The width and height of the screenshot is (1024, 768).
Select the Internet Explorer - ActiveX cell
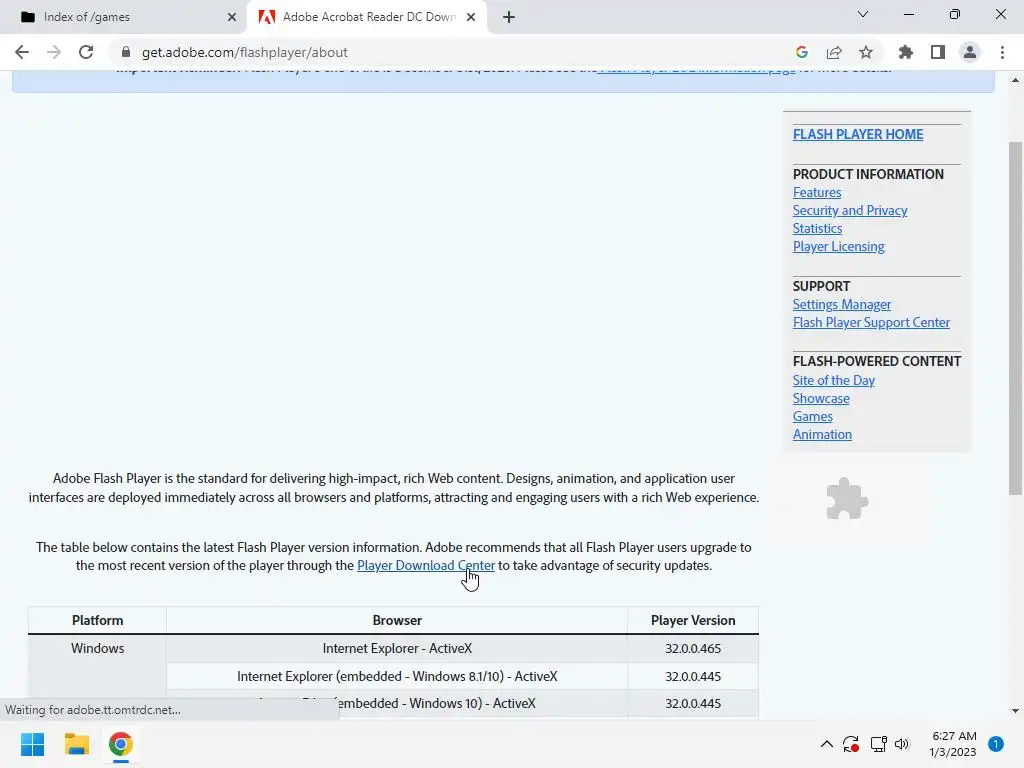[397, 648]
